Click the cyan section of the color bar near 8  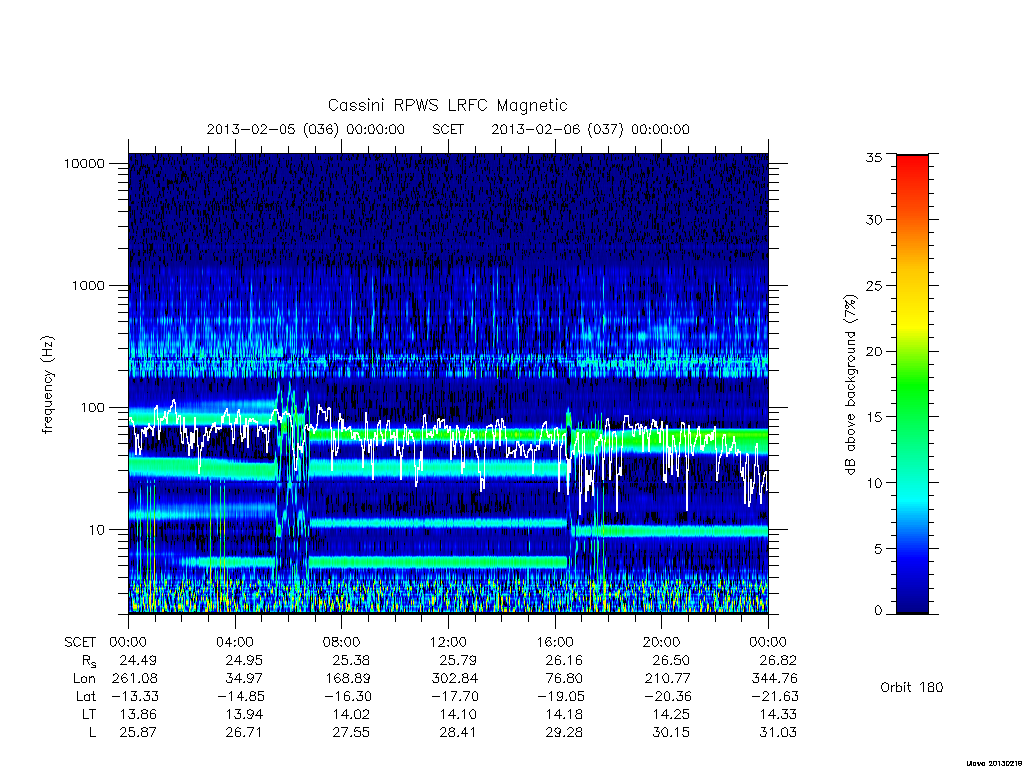pyautogui.click(x=912, y=508)
